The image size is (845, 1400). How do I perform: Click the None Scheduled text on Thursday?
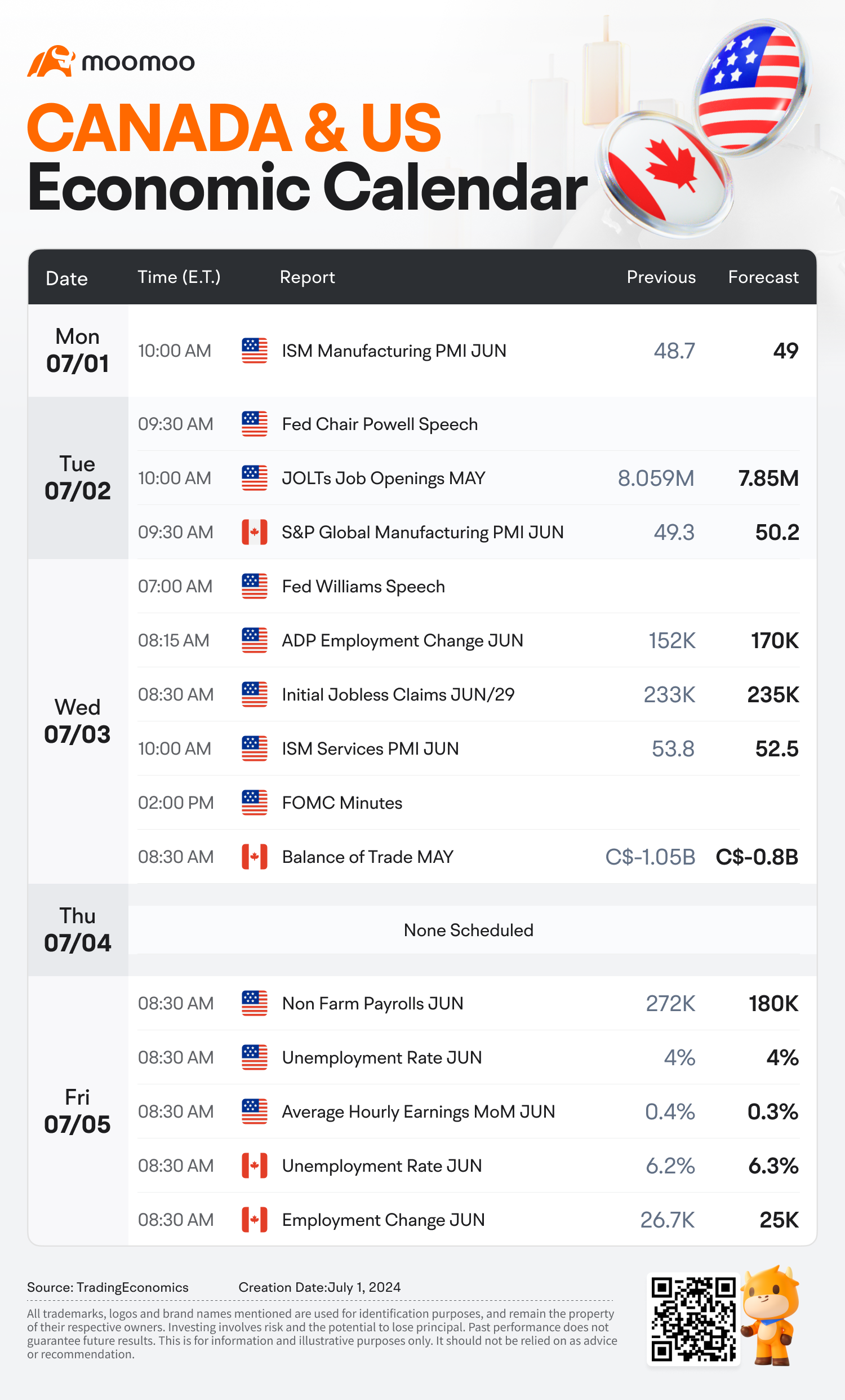coord(469,930)
